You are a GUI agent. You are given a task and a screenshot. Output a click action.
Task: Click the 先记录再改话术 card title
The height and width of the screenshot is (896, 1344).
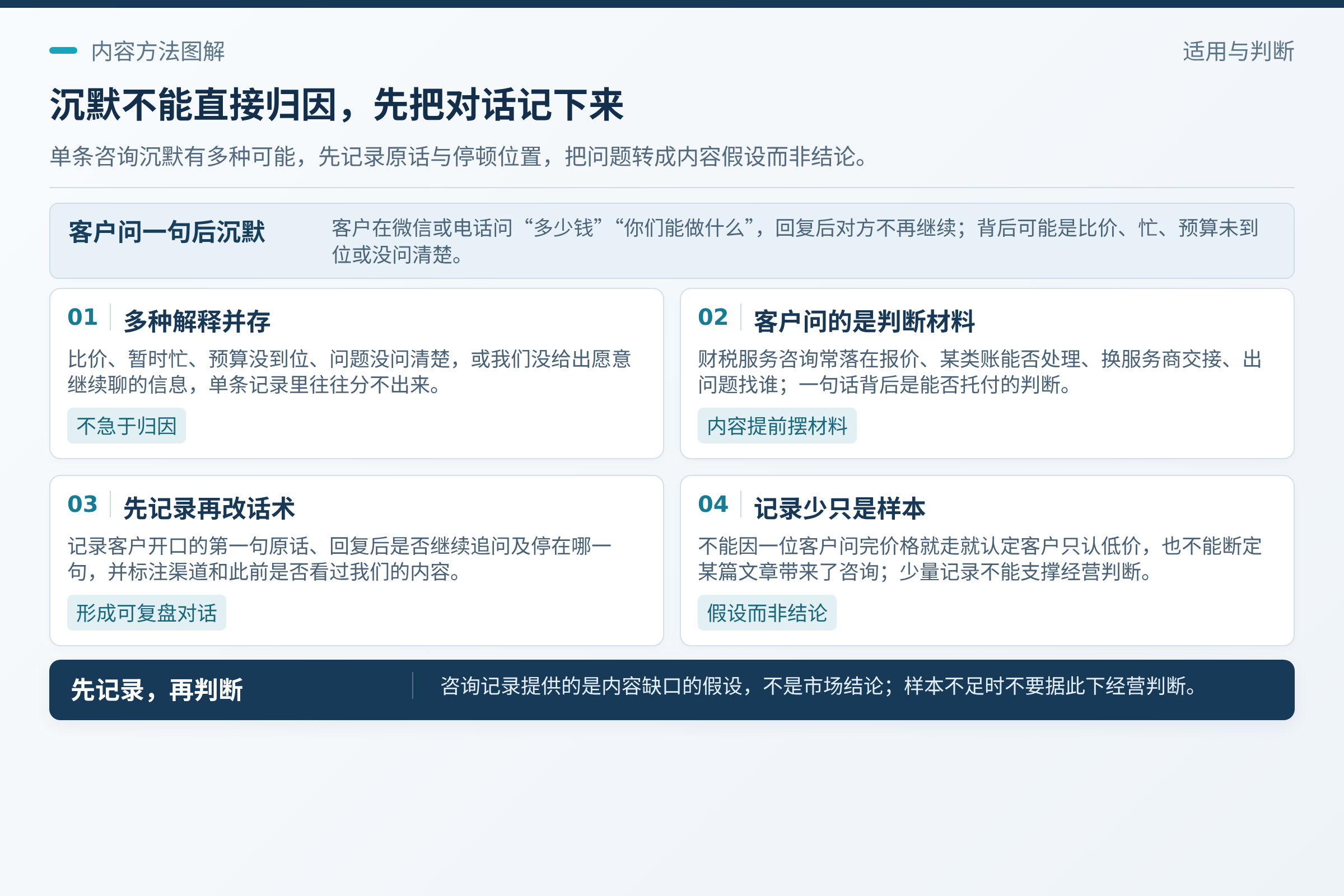click(x=209, y=508)
